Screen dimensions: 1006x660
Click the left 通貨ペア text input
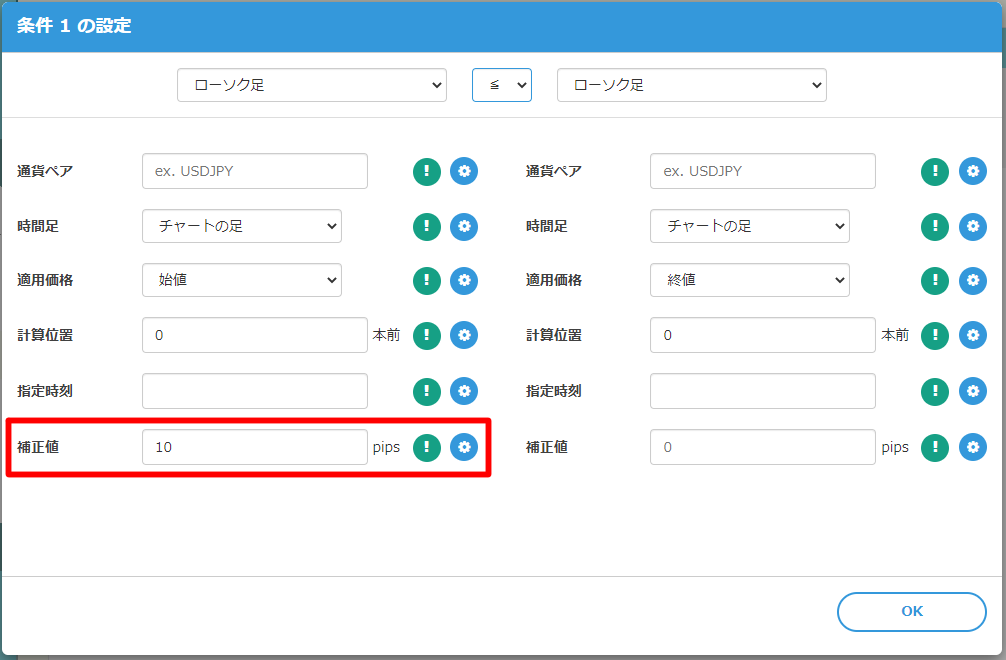coord(255,171)
